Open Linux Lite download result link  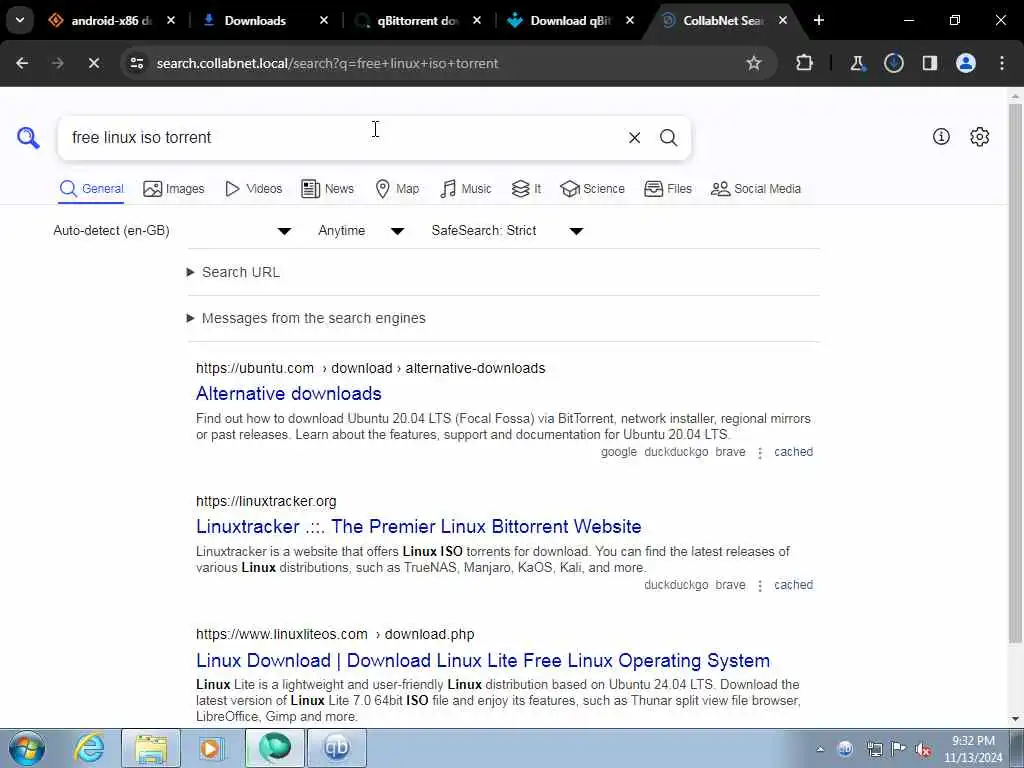click(483, 660)
